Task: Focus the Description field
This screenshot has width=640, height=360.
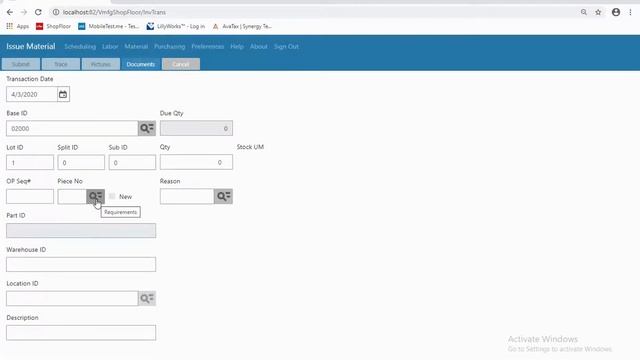Action: pyautogui.click(x=81, y=333)
